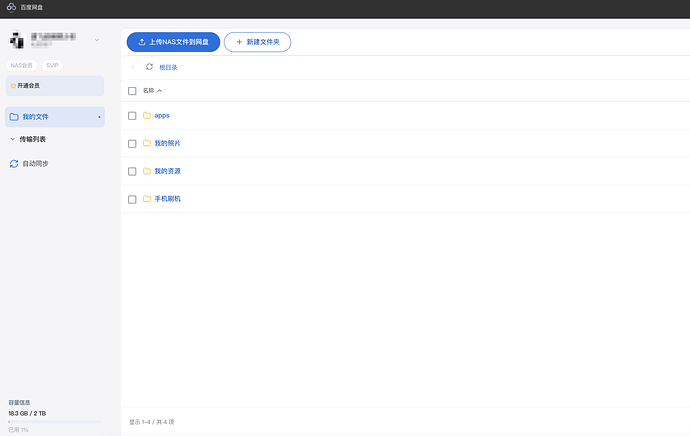
Task: Click the 根目录 breadcrumb link
Action: pos(168,67)
